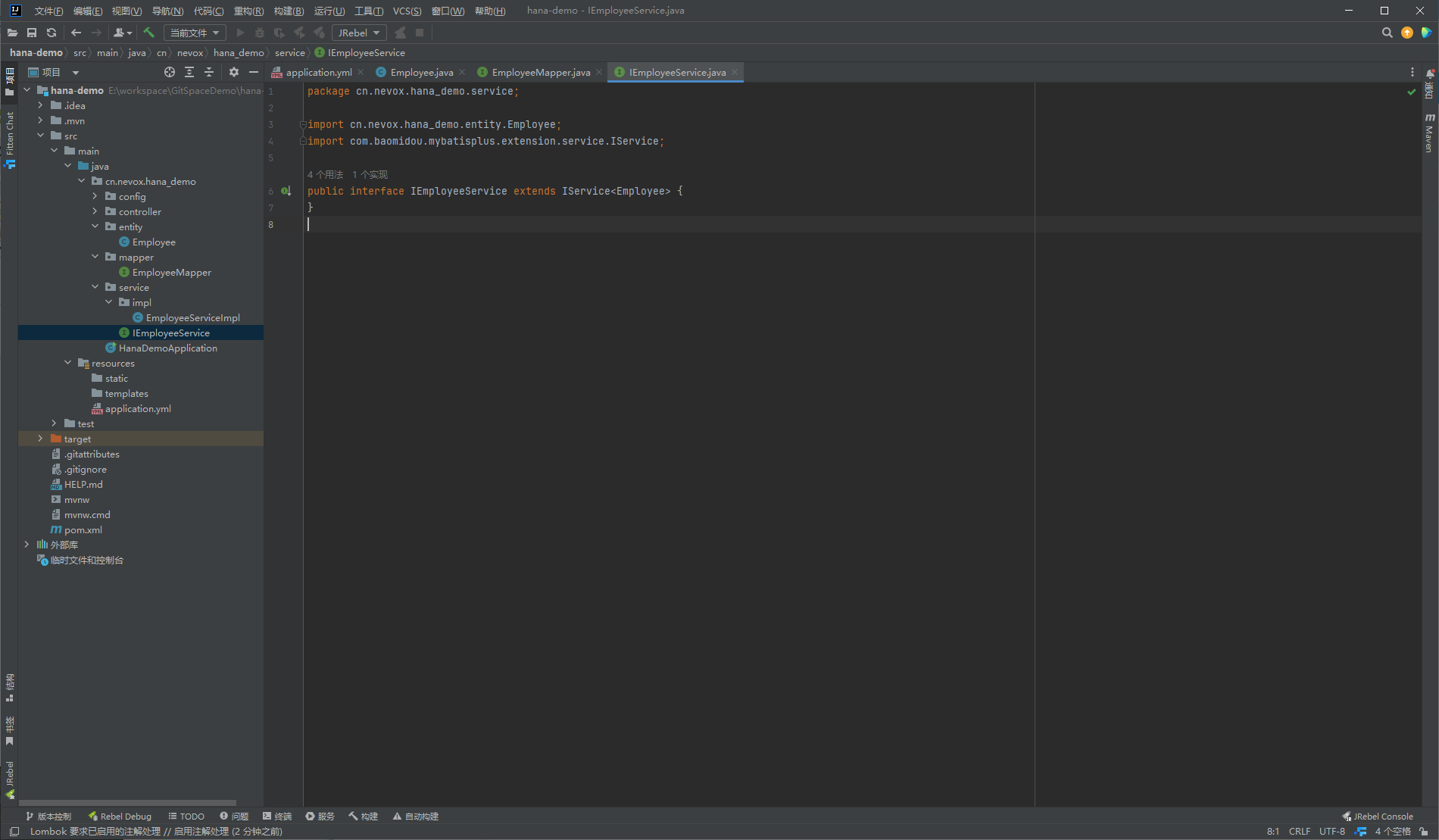The width and height of the screenshot is (1439, 840).
Task: Hide project panel with minus icon
Action: (x=254, y=72)
